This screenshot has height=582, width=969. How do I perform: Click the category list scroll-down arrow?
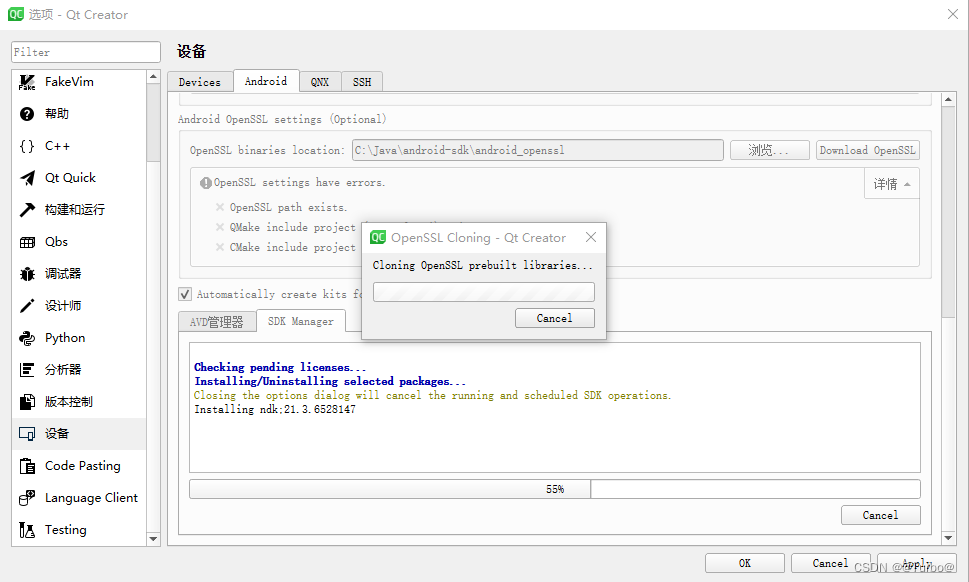[x=153, y=539]
